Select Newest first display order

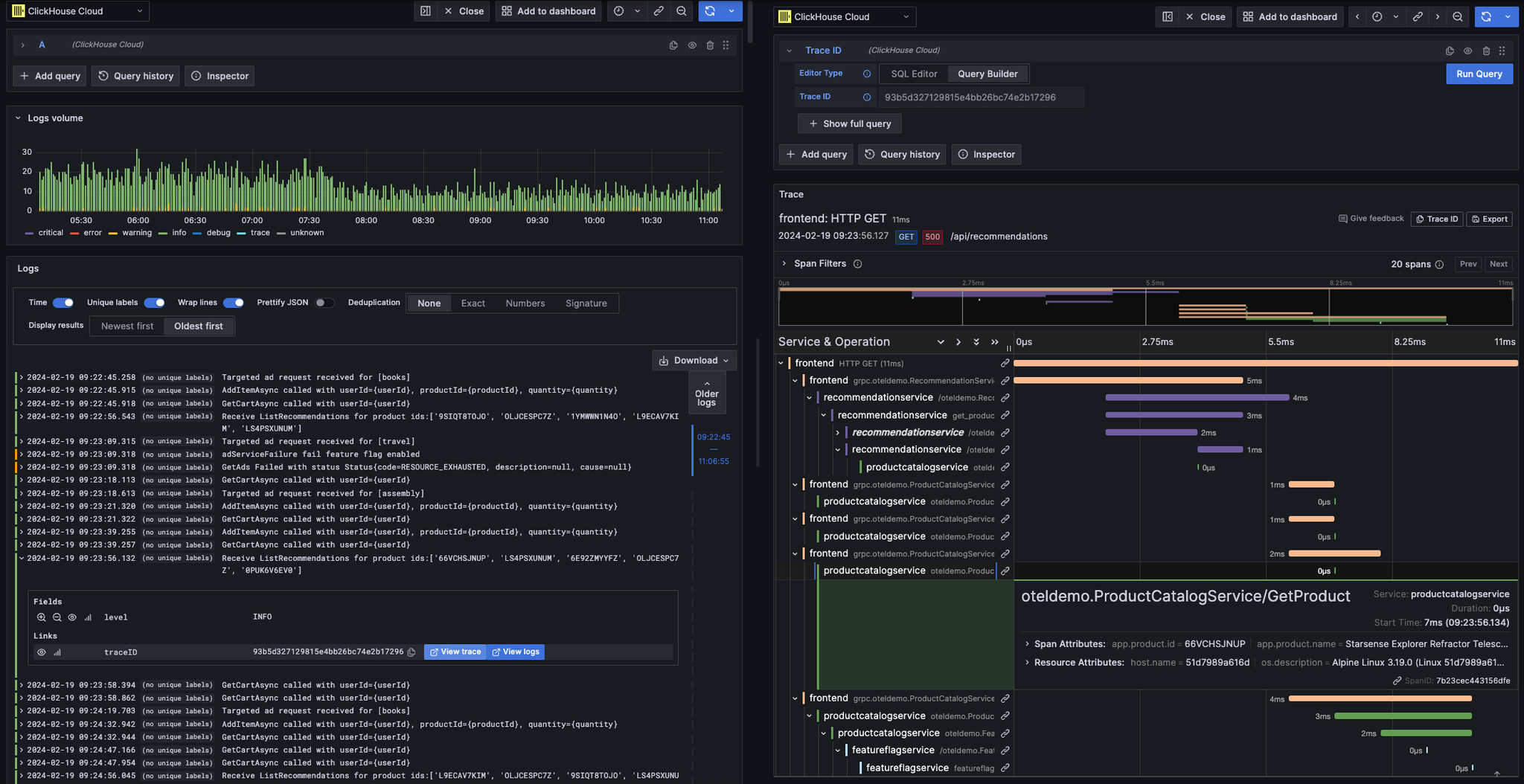click(x=127, y=326)
